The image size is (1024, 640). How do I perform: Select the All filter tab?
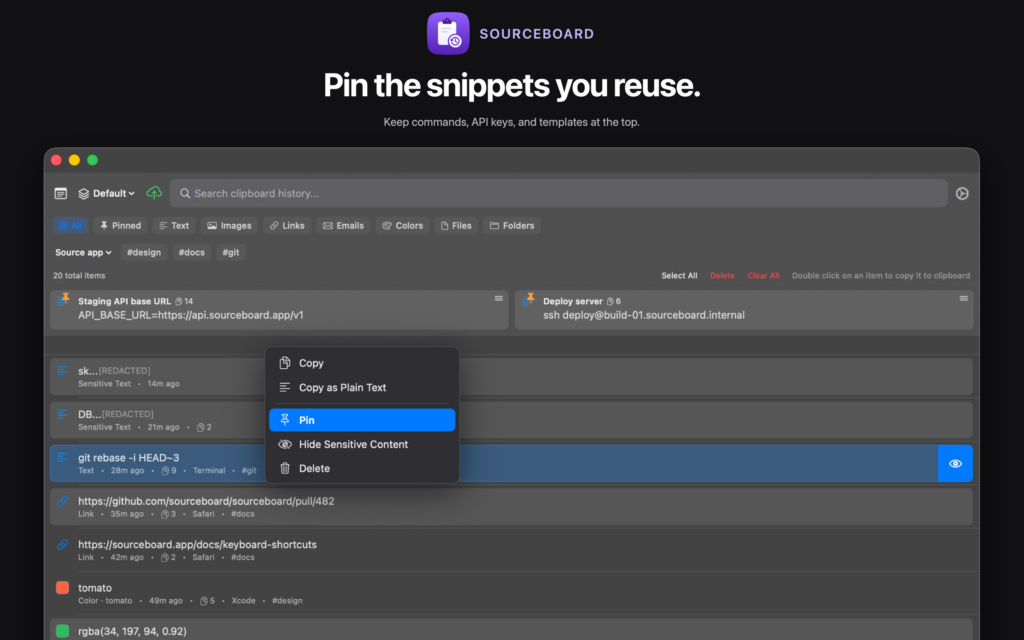[x=71, y=225]
